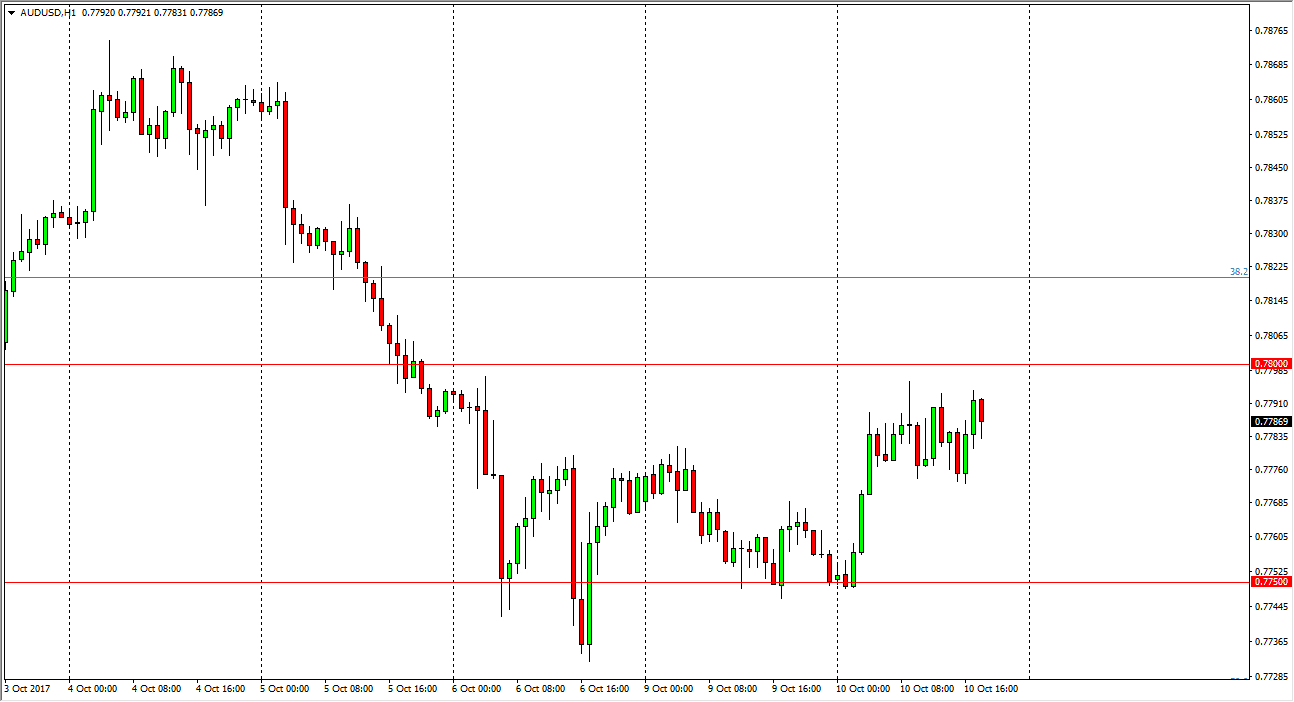Select the red 0.77500 price tag
This screenshot has width=1294, height=702.
[1271, 582]
